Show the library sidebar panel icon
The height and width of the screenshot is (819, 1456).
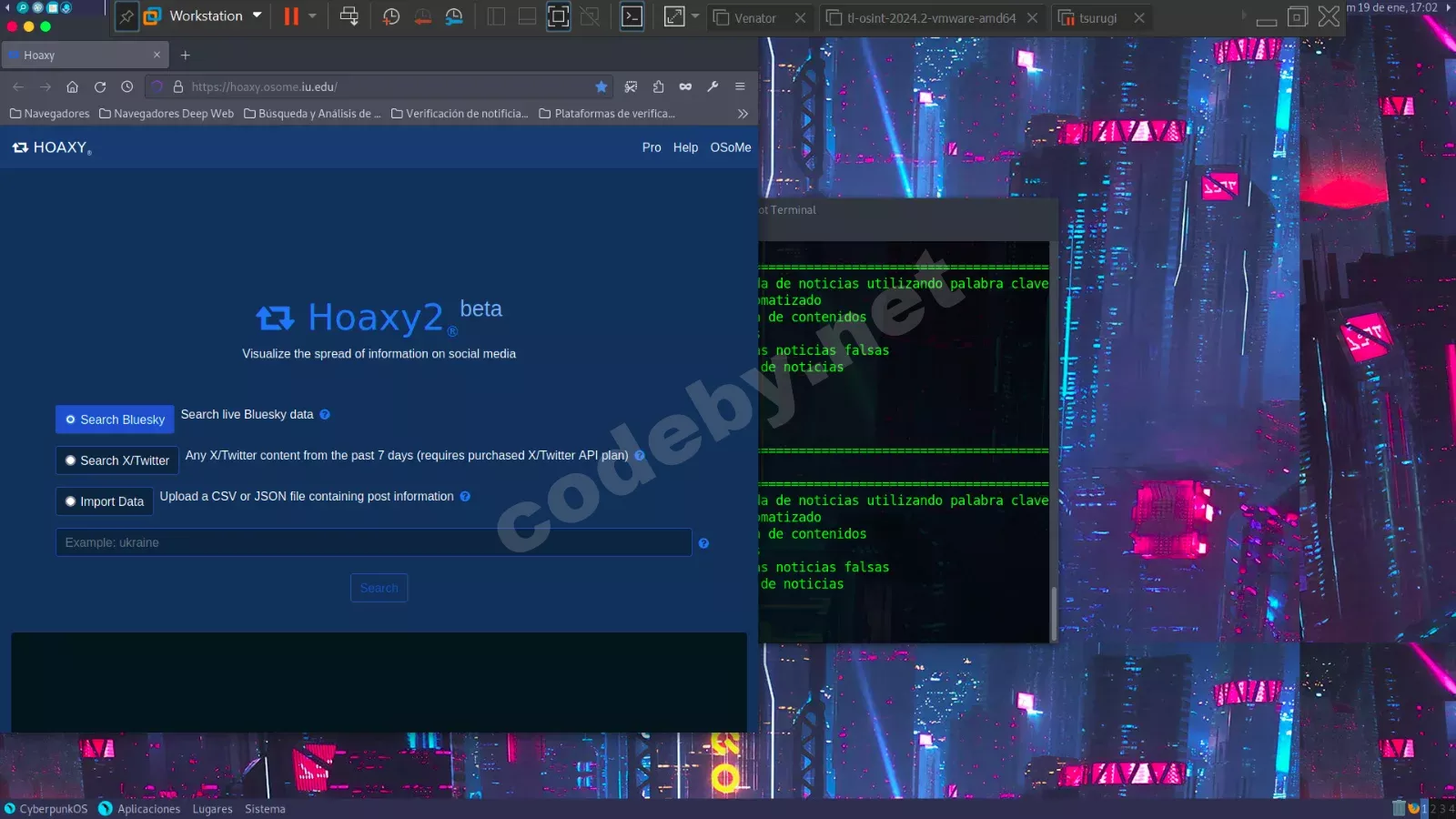(496, 16)
